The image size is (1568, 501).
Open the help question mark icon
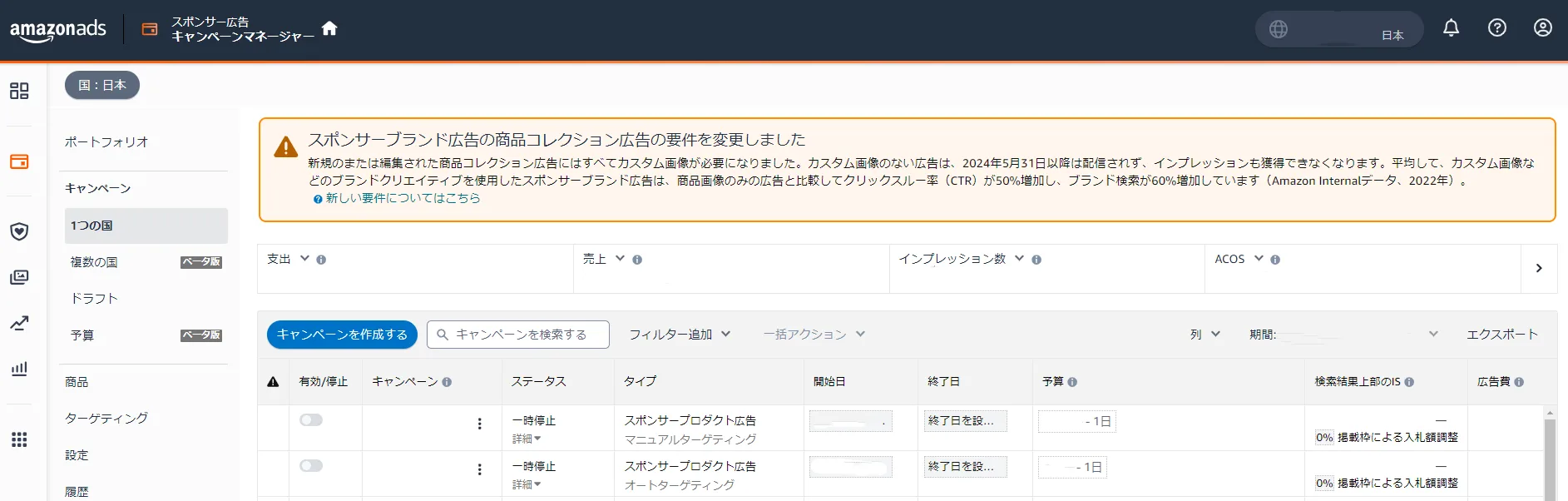[1496, 28]
